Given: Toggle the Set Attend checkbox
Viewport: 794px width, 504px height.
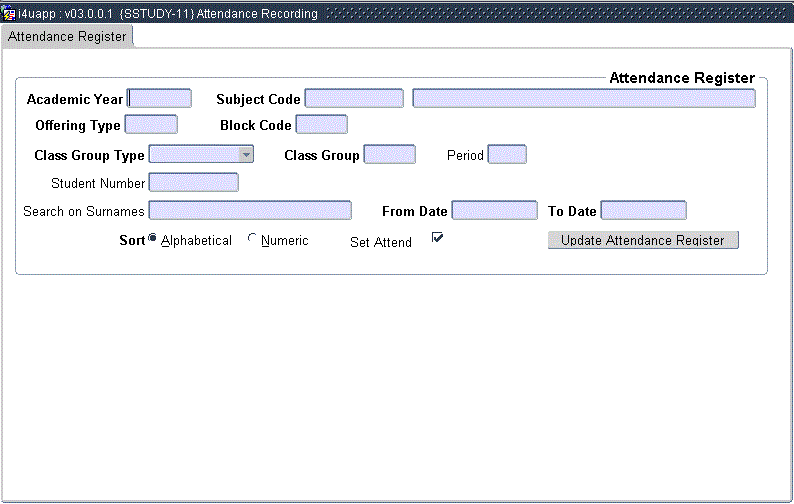Looking at the screenshot, I should [x=437, y=238].
